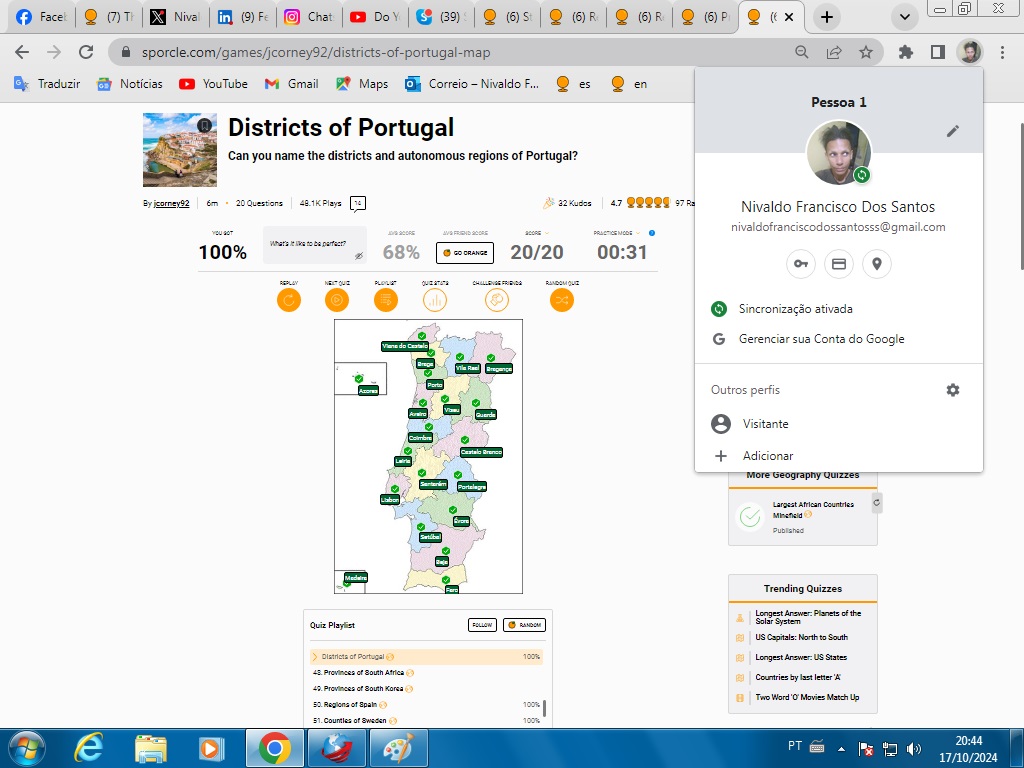Open passwords with the key icon
The width and height of the screenshot is (1024, 768).
click(x=800, y=264)
